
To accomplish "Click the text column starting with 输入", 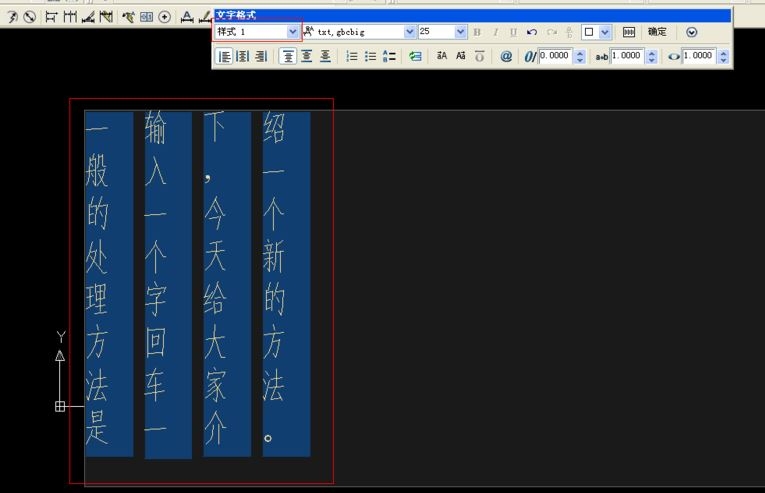I will point(168,285).
